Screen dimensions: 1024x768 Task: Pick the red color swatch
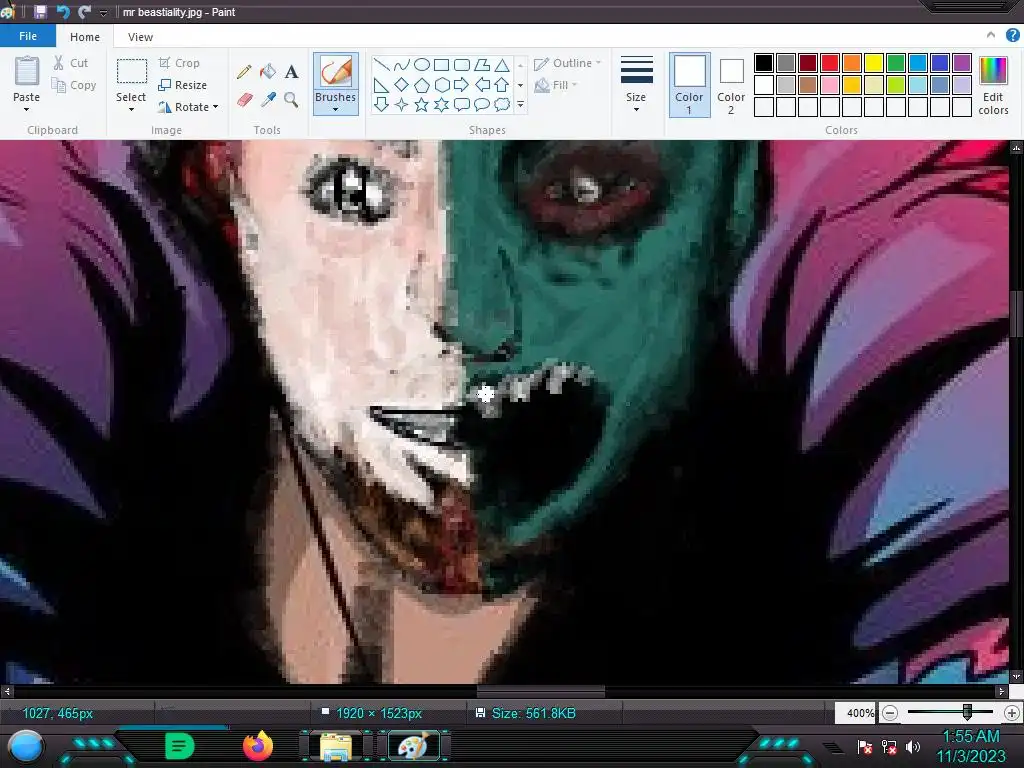(x=830, y=63)
